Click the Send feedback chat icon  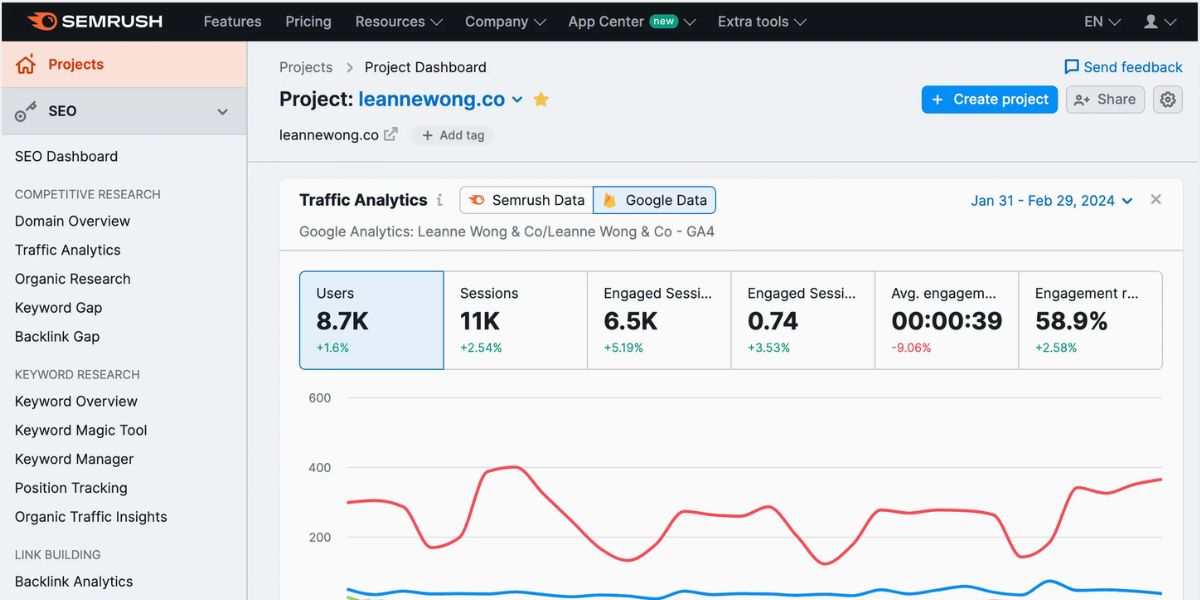pos(1071,67)
